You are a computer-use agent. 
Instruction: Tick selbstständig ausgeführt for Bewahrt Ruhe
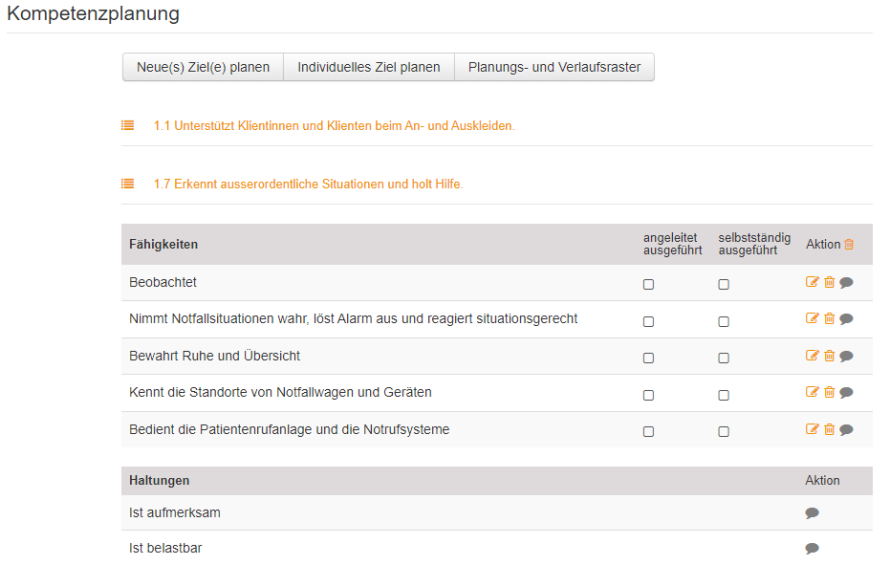pos(723,358)
